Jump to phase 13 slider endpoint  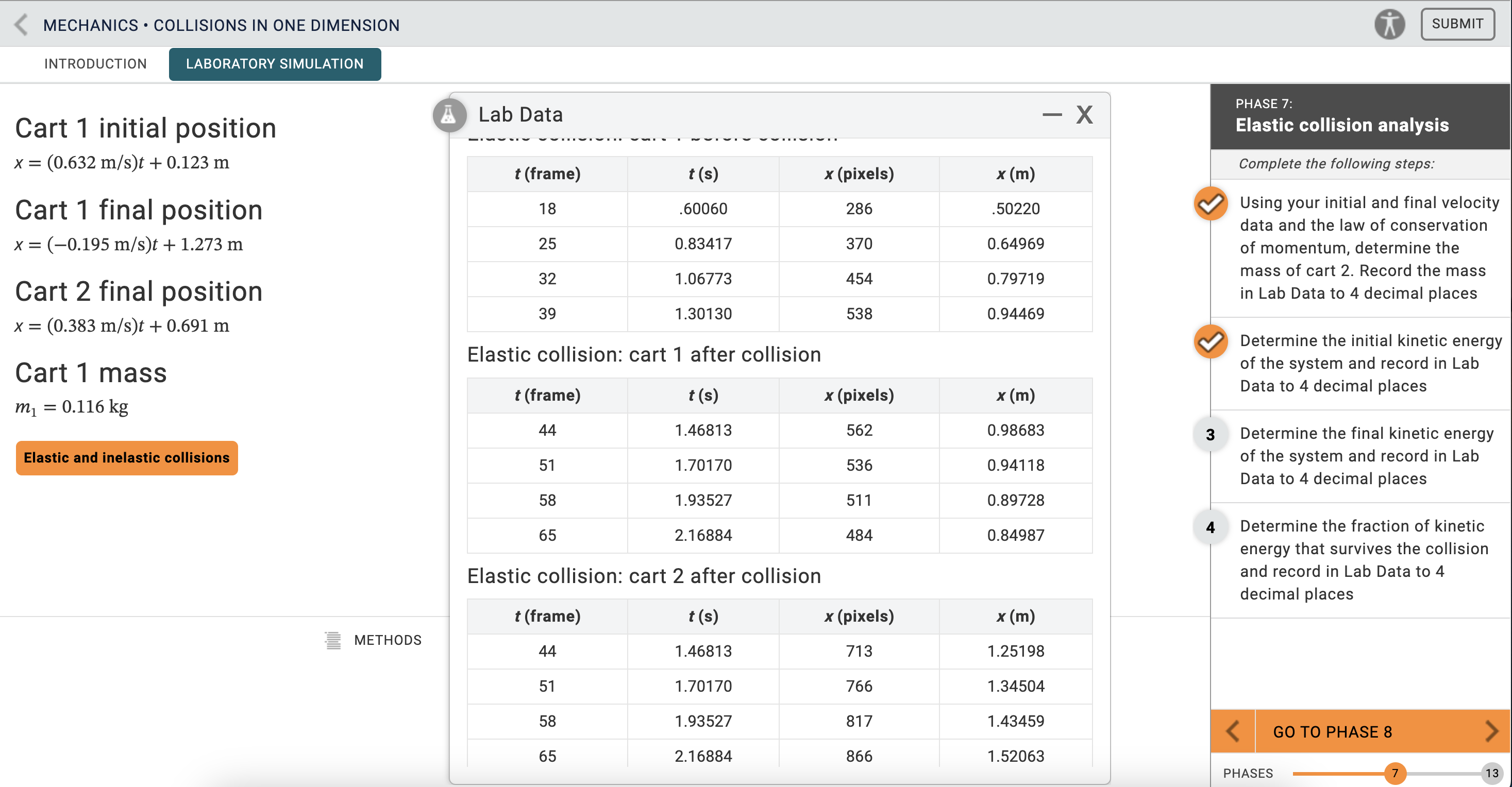pyautogui.click(x=1491, y=773)
